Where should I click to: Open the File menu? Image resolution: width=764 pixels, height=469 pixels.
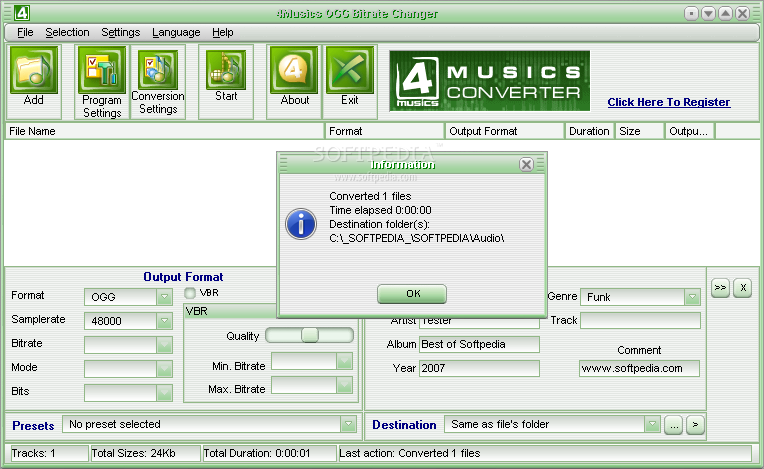(x=25, y=32)
